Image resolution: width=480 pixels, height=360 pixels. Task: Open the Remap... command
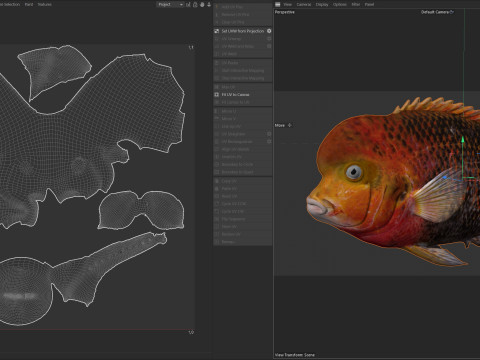pyautogui.click(x=243, y=242)
